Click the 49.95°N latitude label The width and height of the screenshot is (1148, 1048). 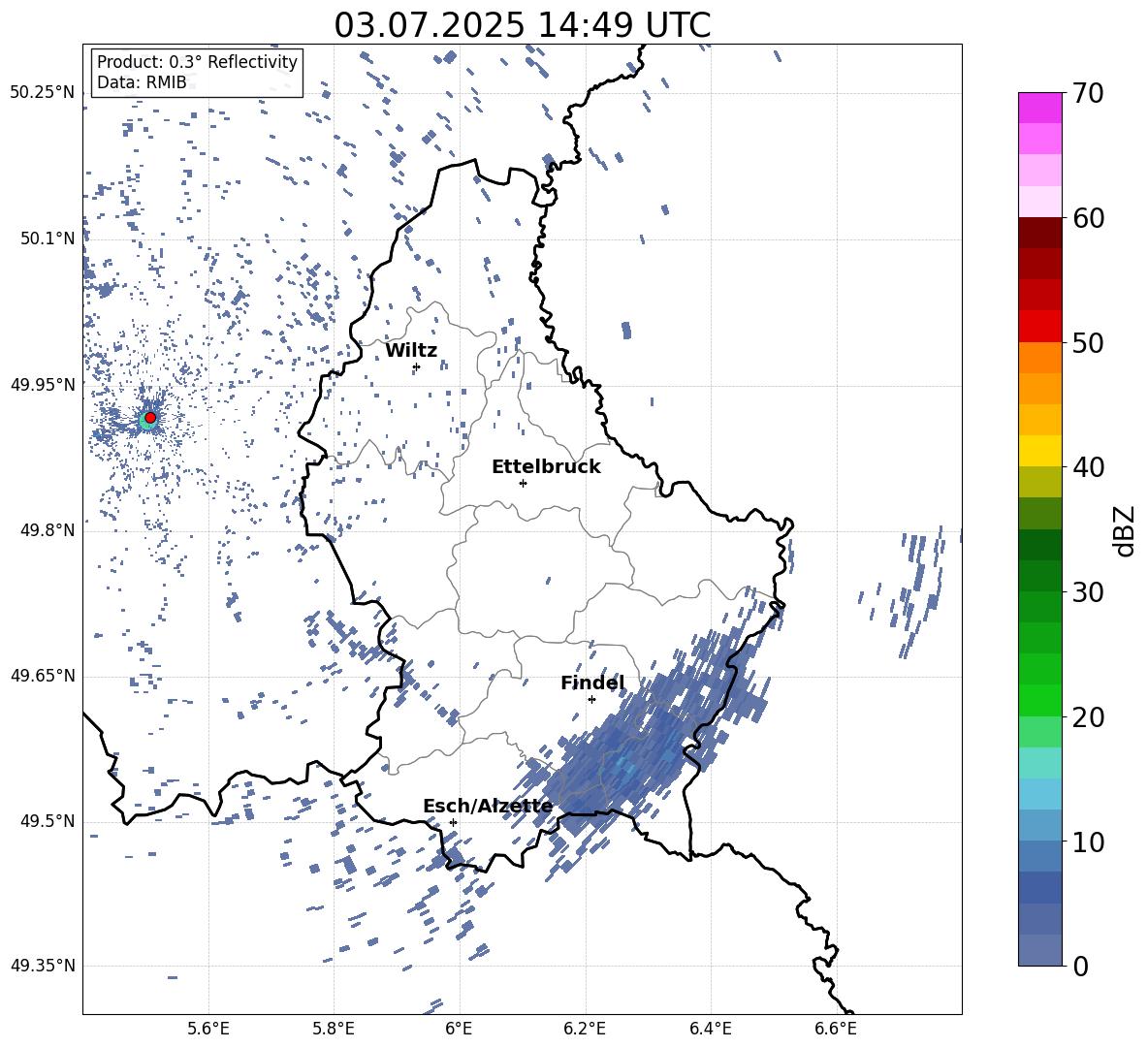pyautogui.click(x=43, y=384)
